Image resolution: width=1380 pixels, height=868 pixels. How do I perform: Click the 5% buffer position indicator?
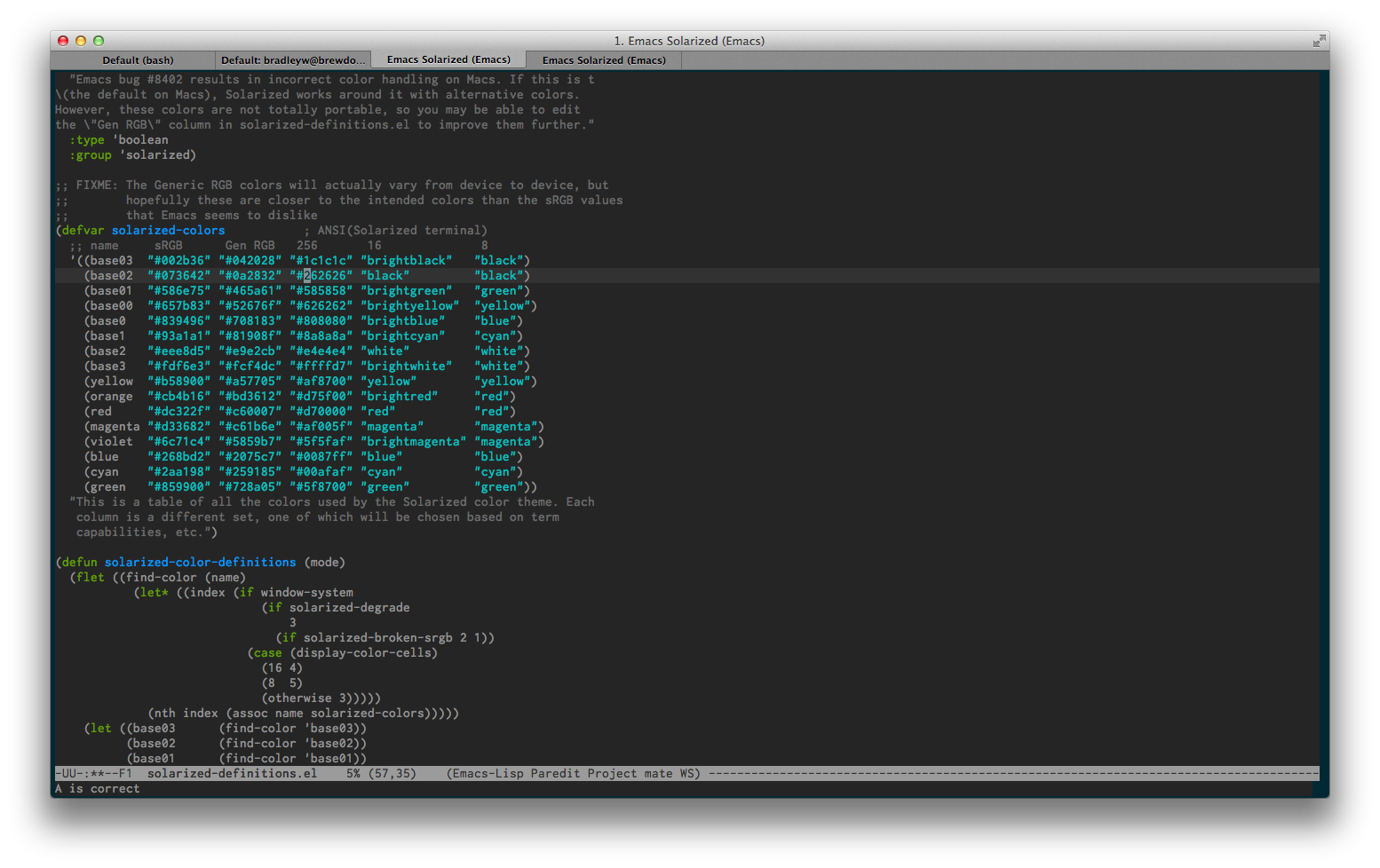(353, 774)
